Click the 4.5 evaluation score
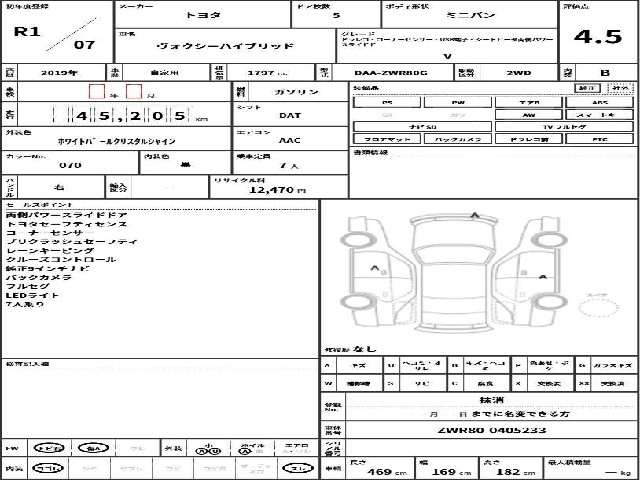640x480 pixels. point(598,37)
